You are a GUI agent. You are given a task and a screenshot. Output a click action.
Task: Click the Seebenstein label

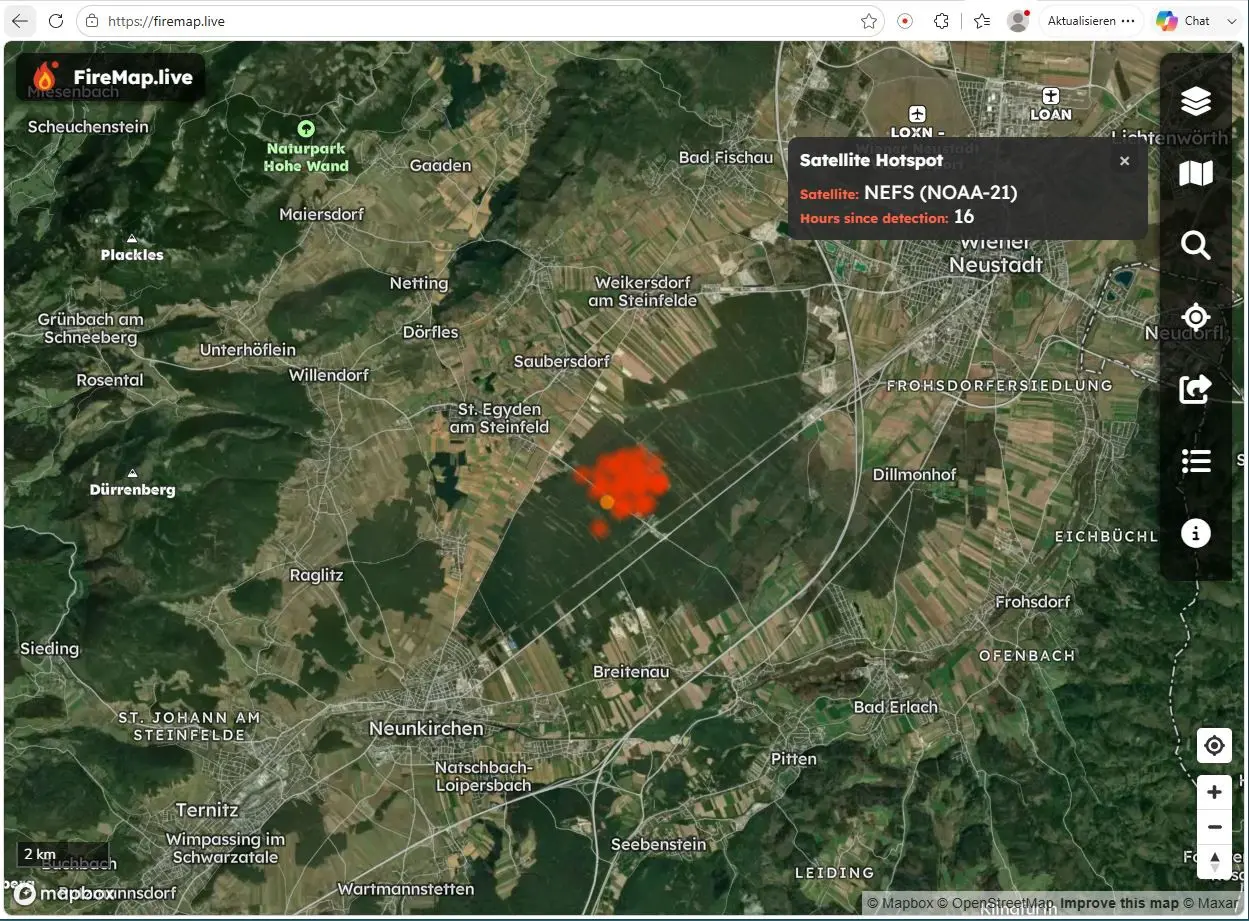click(x=659, y=844)
